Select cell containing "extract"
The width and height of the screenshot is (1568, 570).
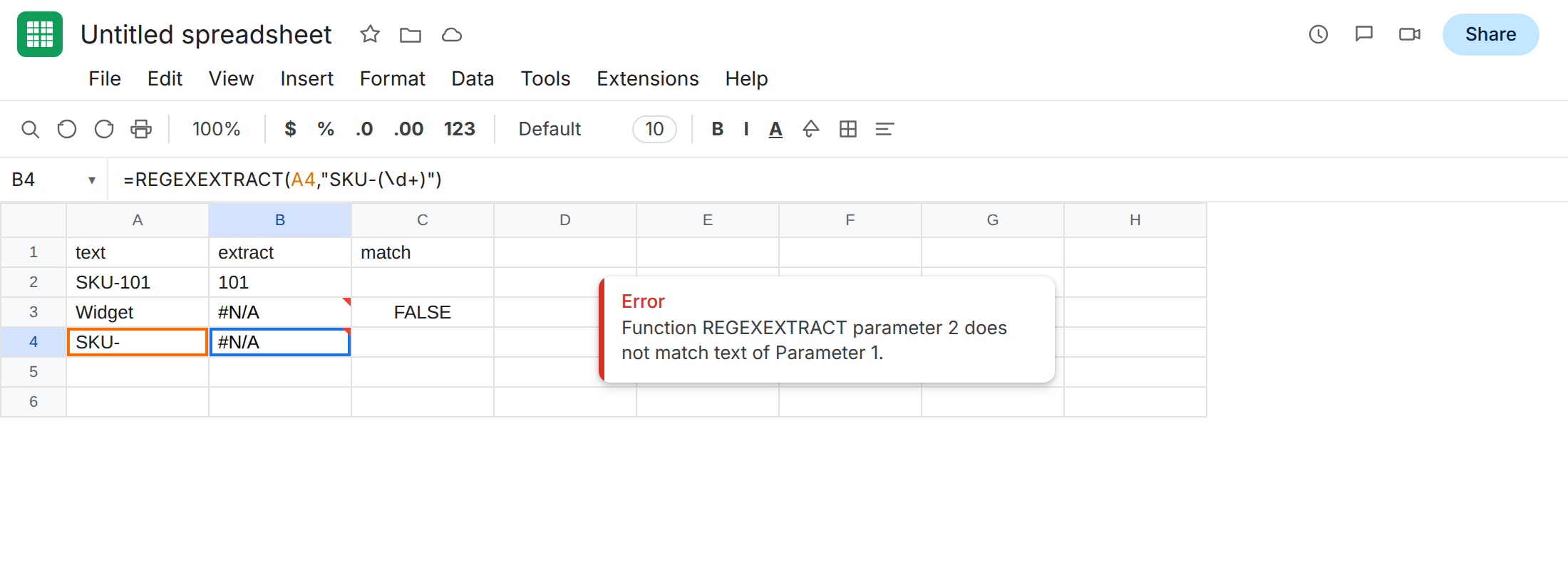tap(280, 252)
